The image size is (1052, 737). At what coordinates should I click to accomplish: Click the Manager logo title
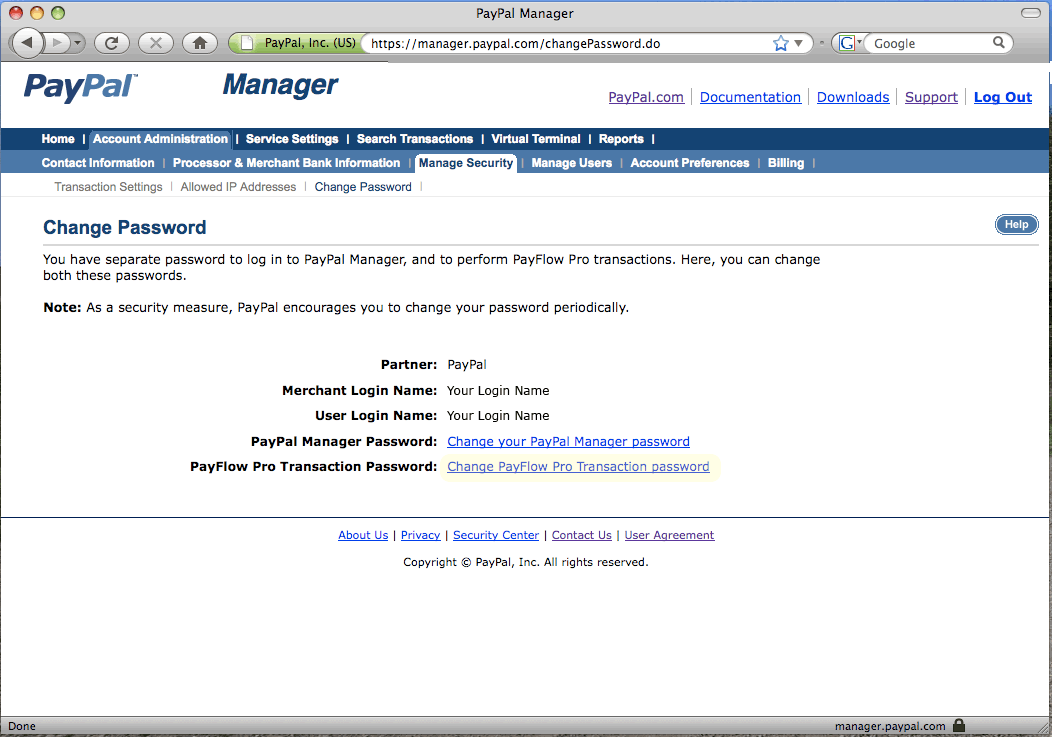click(x=280, y=85)
